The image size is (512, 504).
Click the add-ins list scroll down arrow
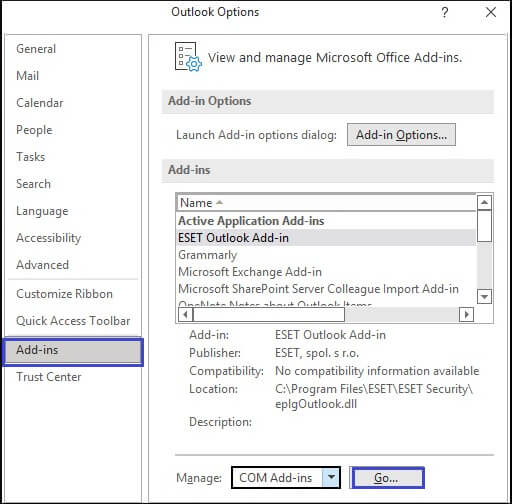484,296
